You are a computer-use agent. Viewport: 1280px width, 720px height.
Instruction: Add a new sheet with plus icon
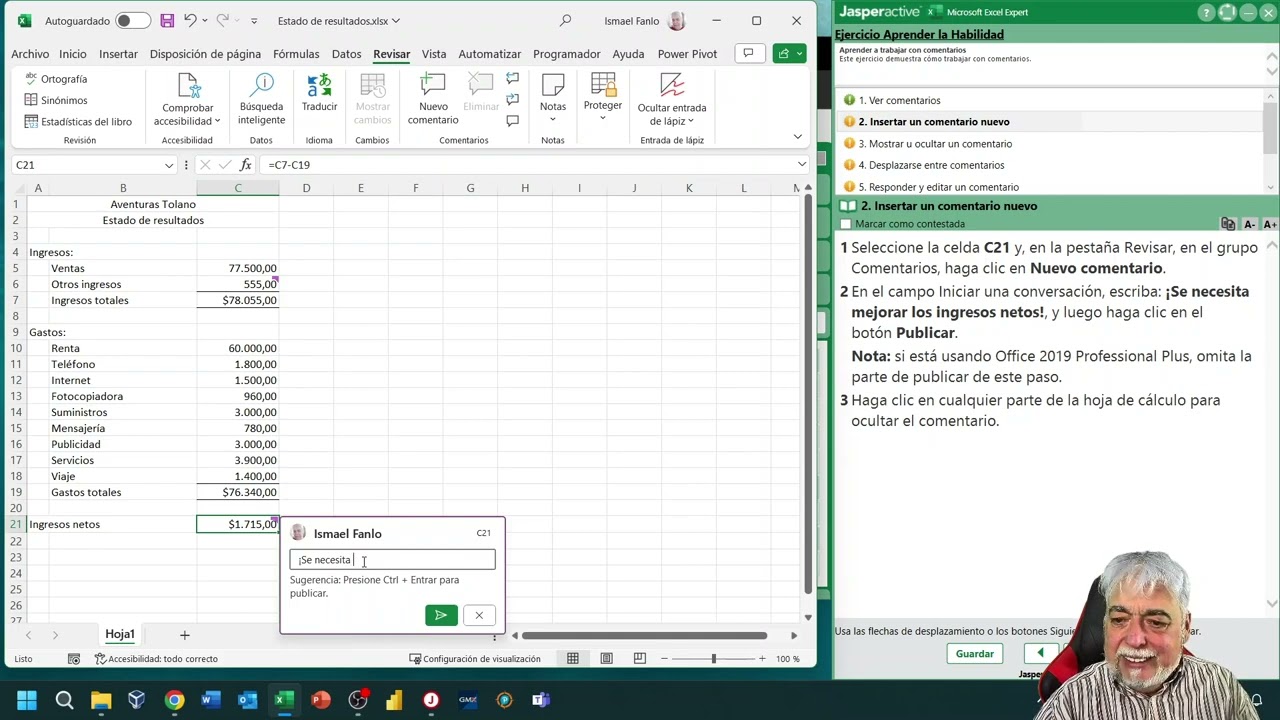[184, 635]
